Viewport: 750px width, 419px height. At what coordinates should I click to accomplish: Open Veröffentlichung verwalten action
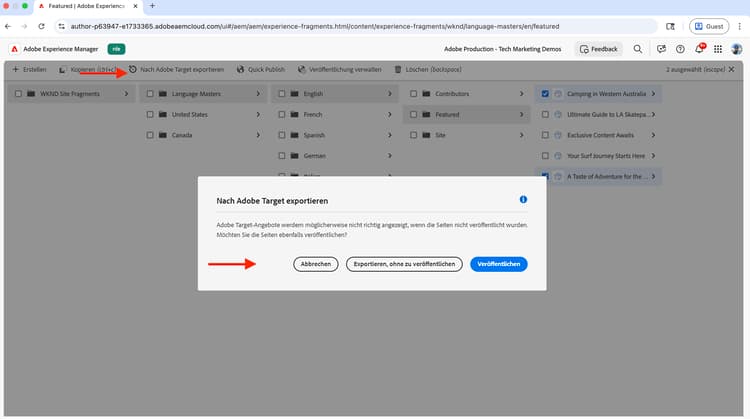(339, 69)
